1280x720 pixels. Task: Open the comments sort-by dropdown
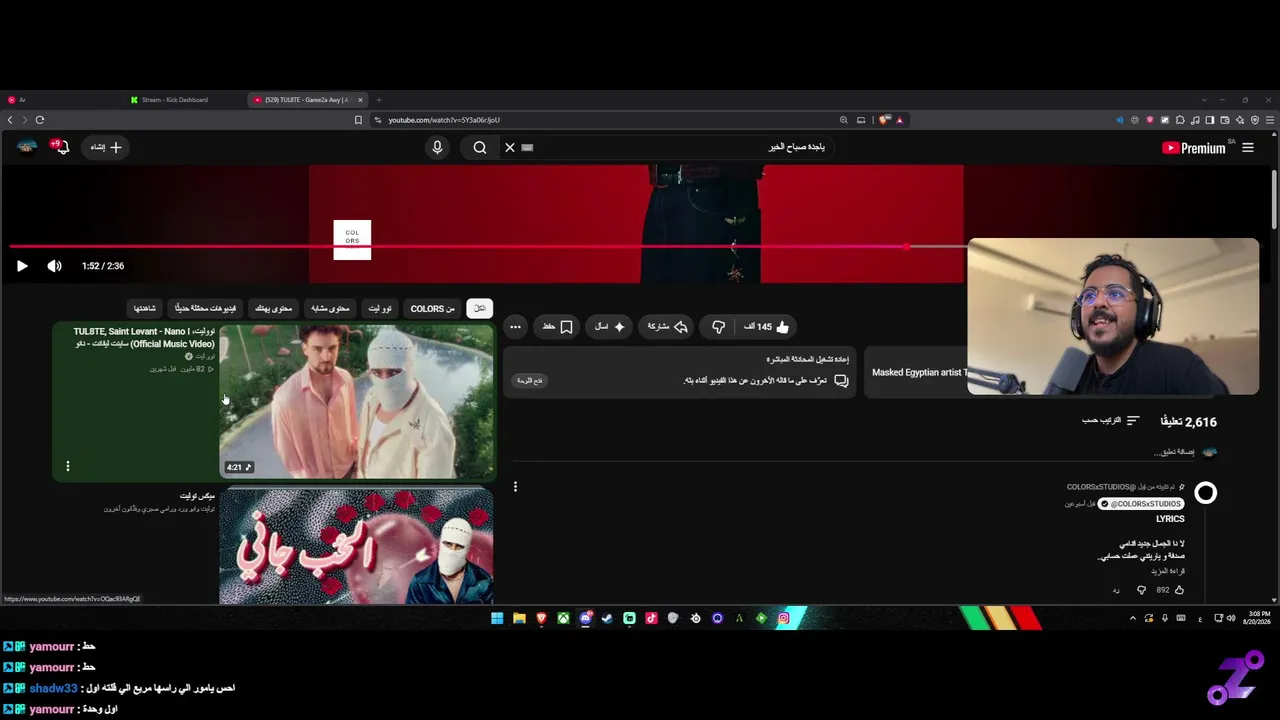point(1110,421)
